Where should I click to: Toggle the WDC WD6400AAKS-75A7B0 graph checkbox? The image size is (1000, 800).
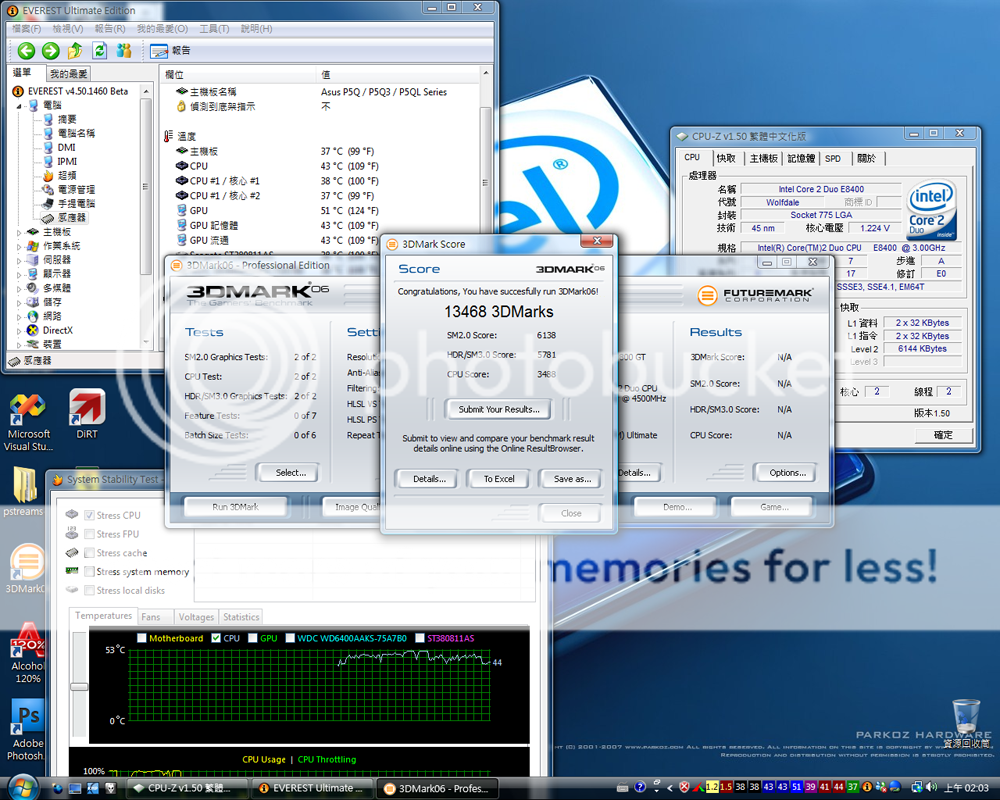click(x=290, y=638)
